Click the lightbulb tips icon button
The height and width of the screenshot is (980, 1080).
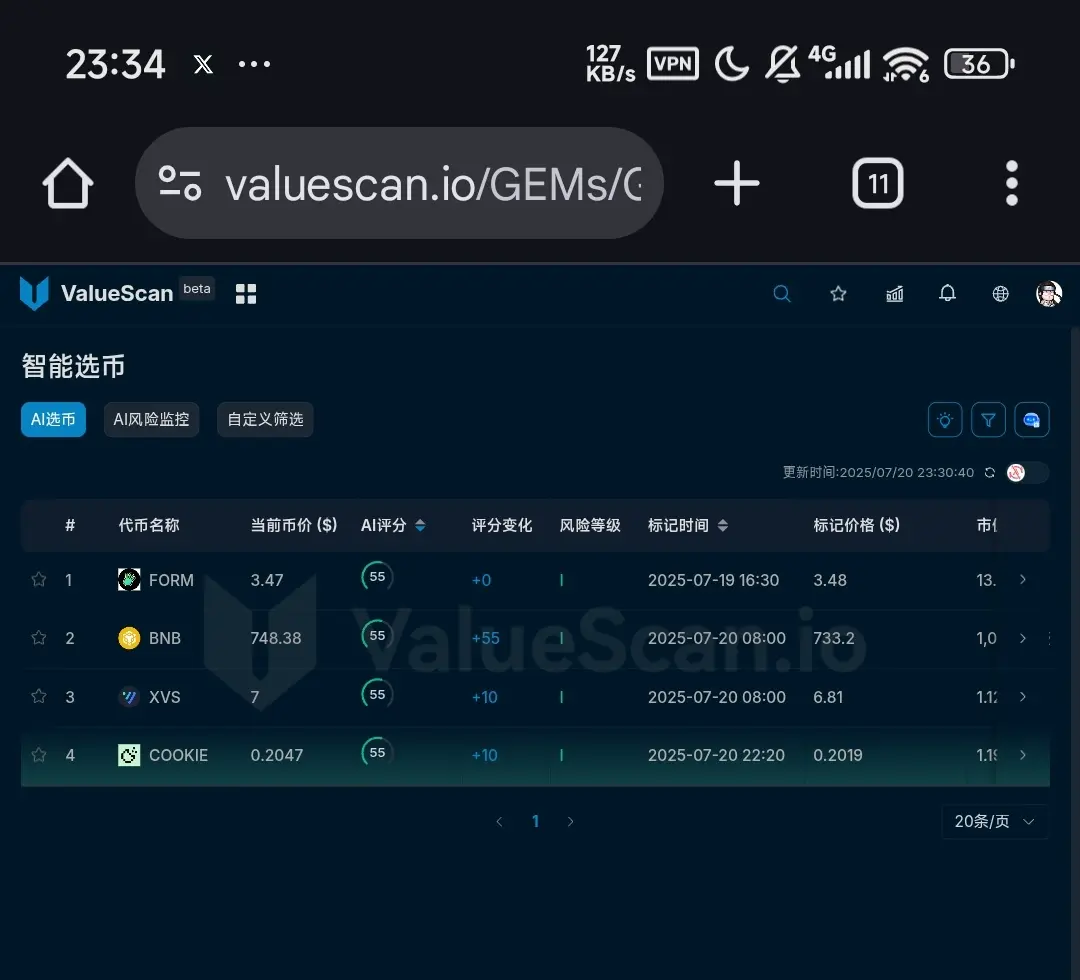(x=945, y=419)
